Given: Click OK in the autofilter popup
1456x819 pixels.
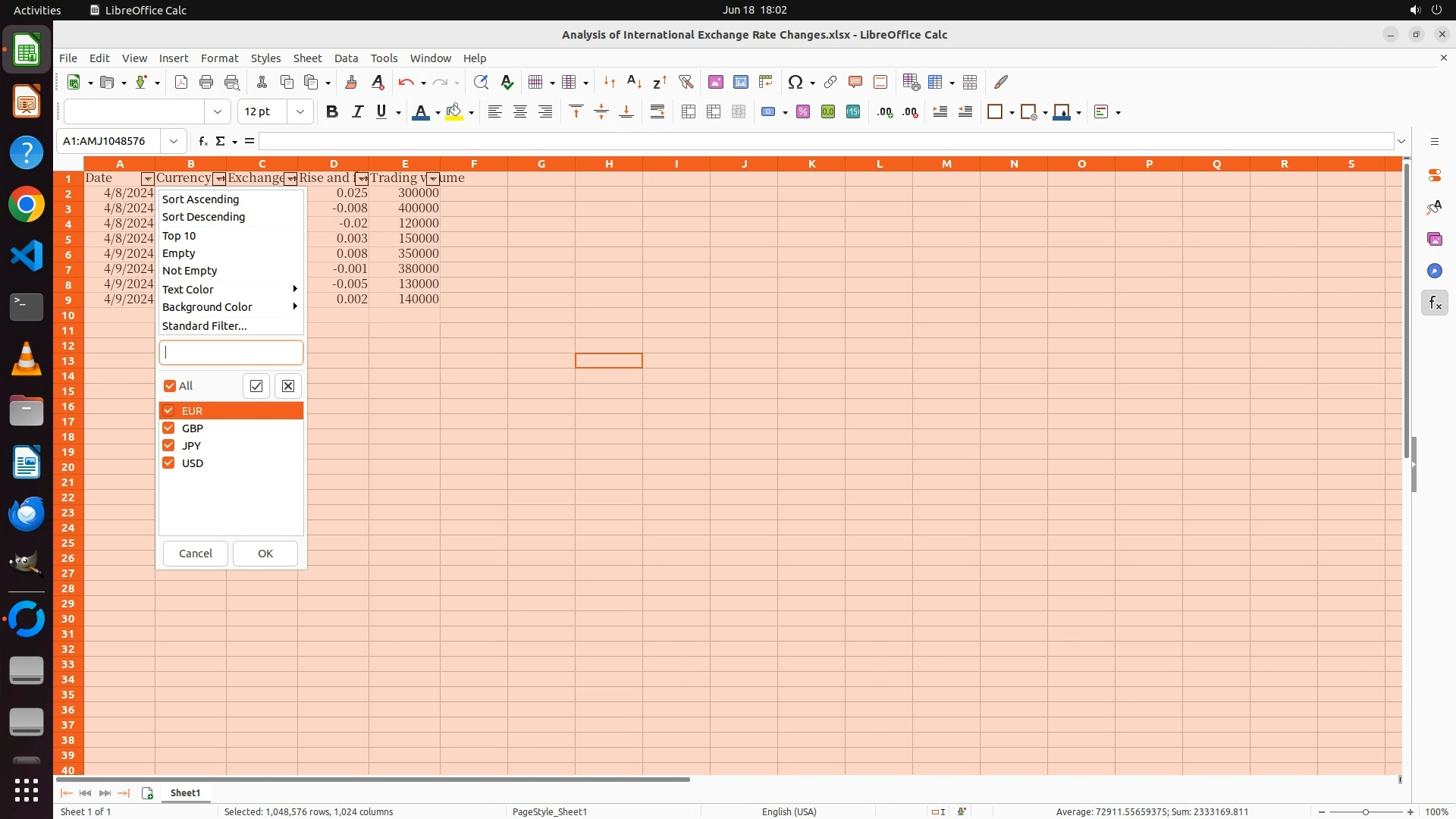Looking at the screenshot, I should [x=265, y=554].
